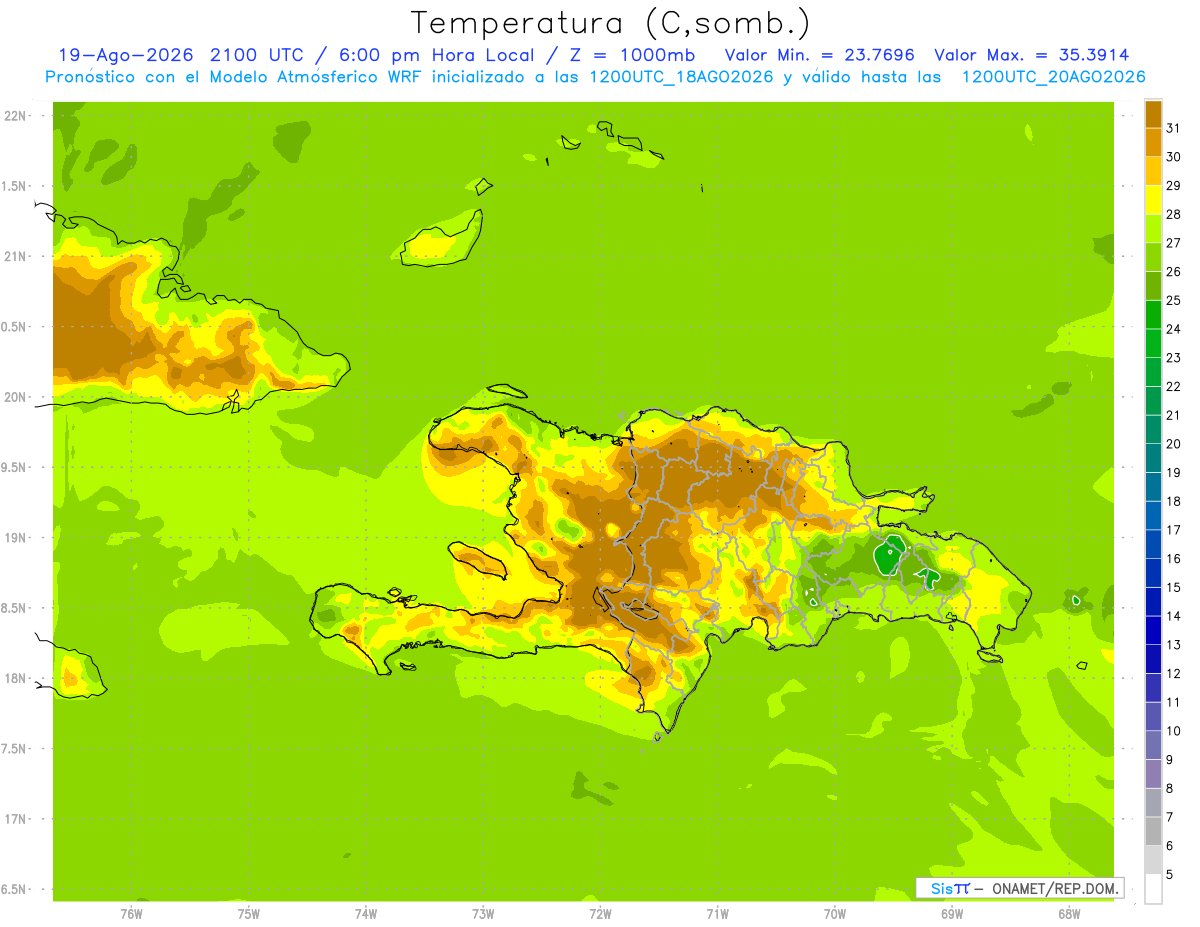The height and width of the screenshot is (927, 1200).
Task: Click the "25" label on the color scale
Action: (1174, 300)
